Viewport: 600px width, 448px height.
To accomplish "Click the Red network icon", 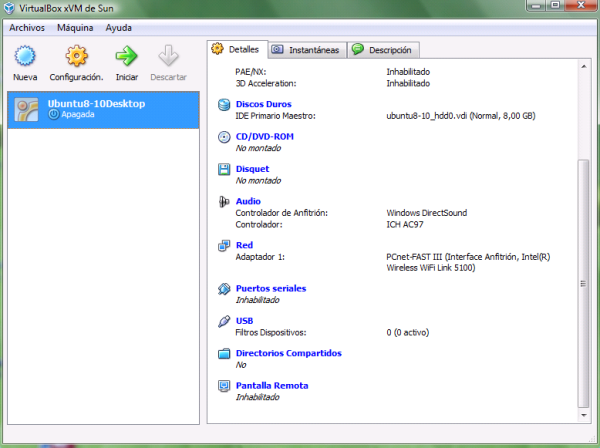I will click(x=225, y=245).
